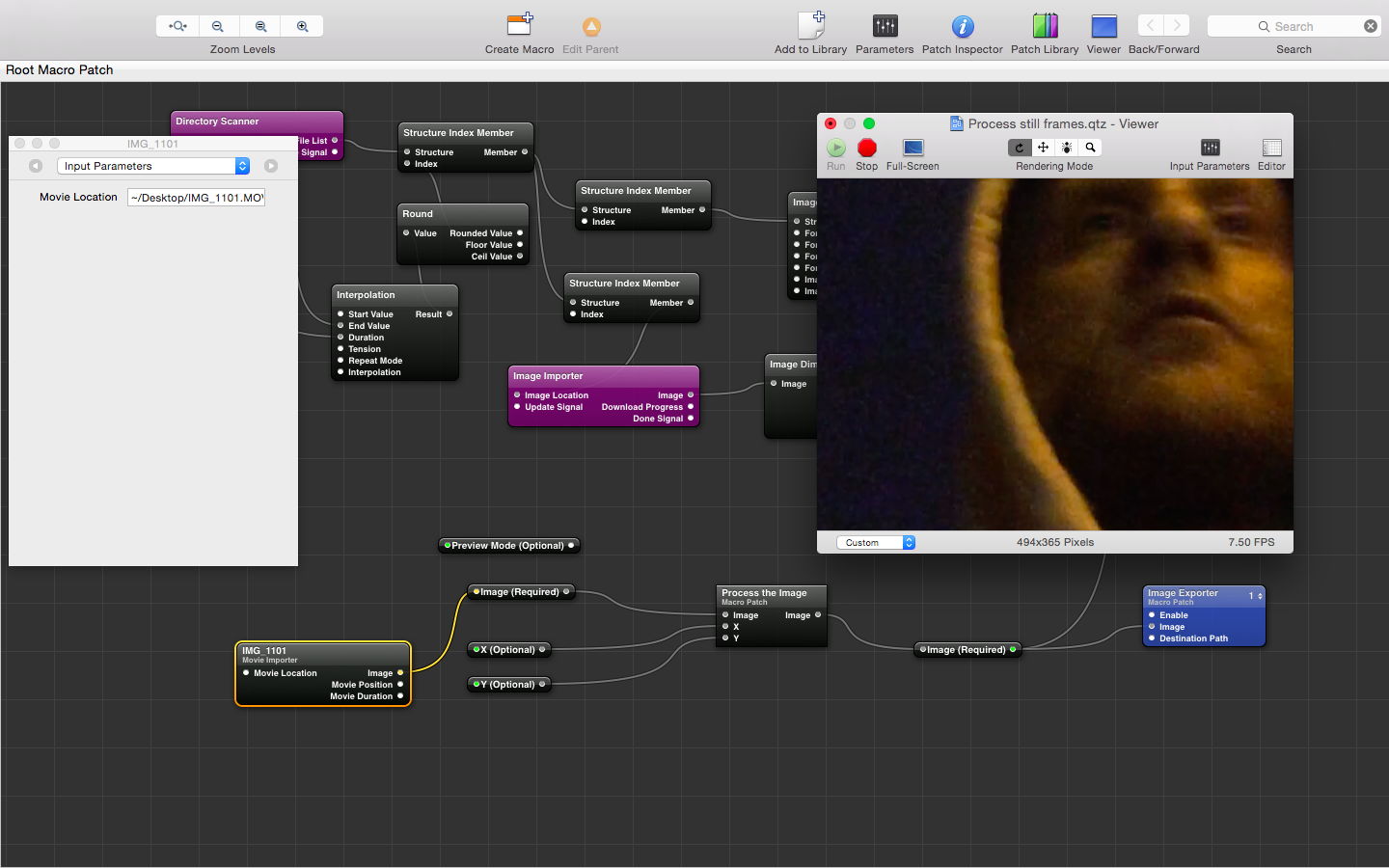Select the move crosshair rendering mode
Viewport: 1389px width, 868px height.
(x=1044, y=148)
